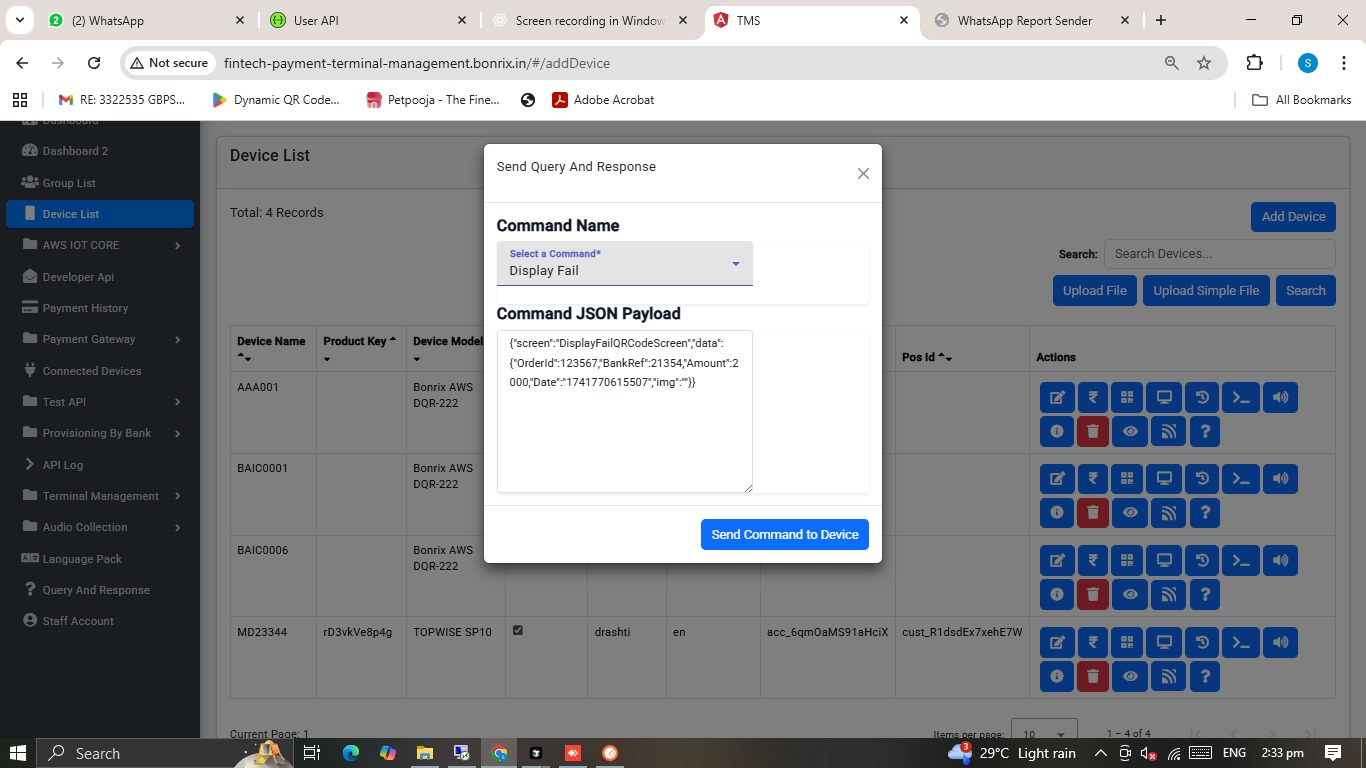
Task: Click question mark icon for BAIC0006
Action: click(x=1205, y=595)
